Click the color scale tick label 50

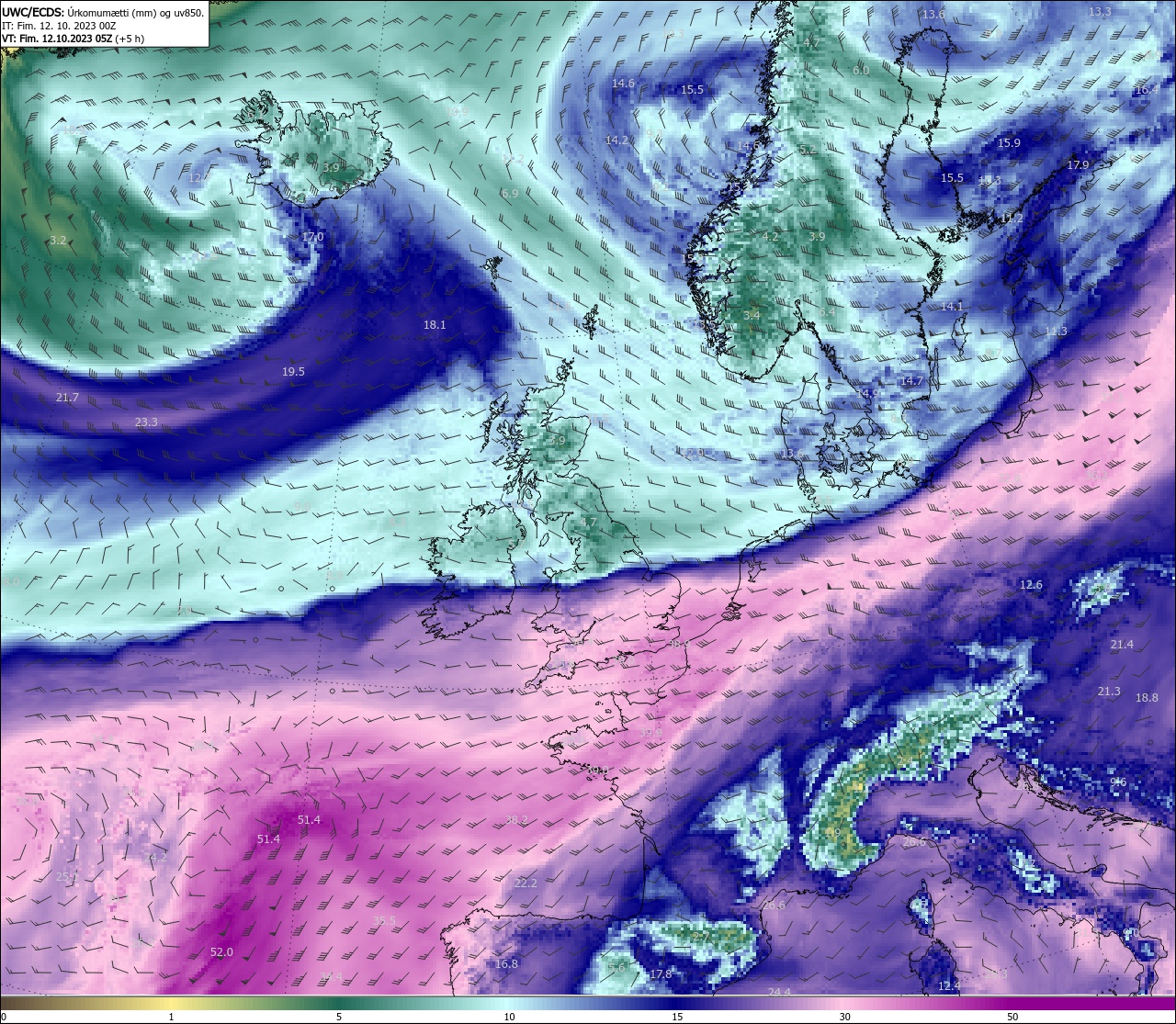pos(1012,1017)
